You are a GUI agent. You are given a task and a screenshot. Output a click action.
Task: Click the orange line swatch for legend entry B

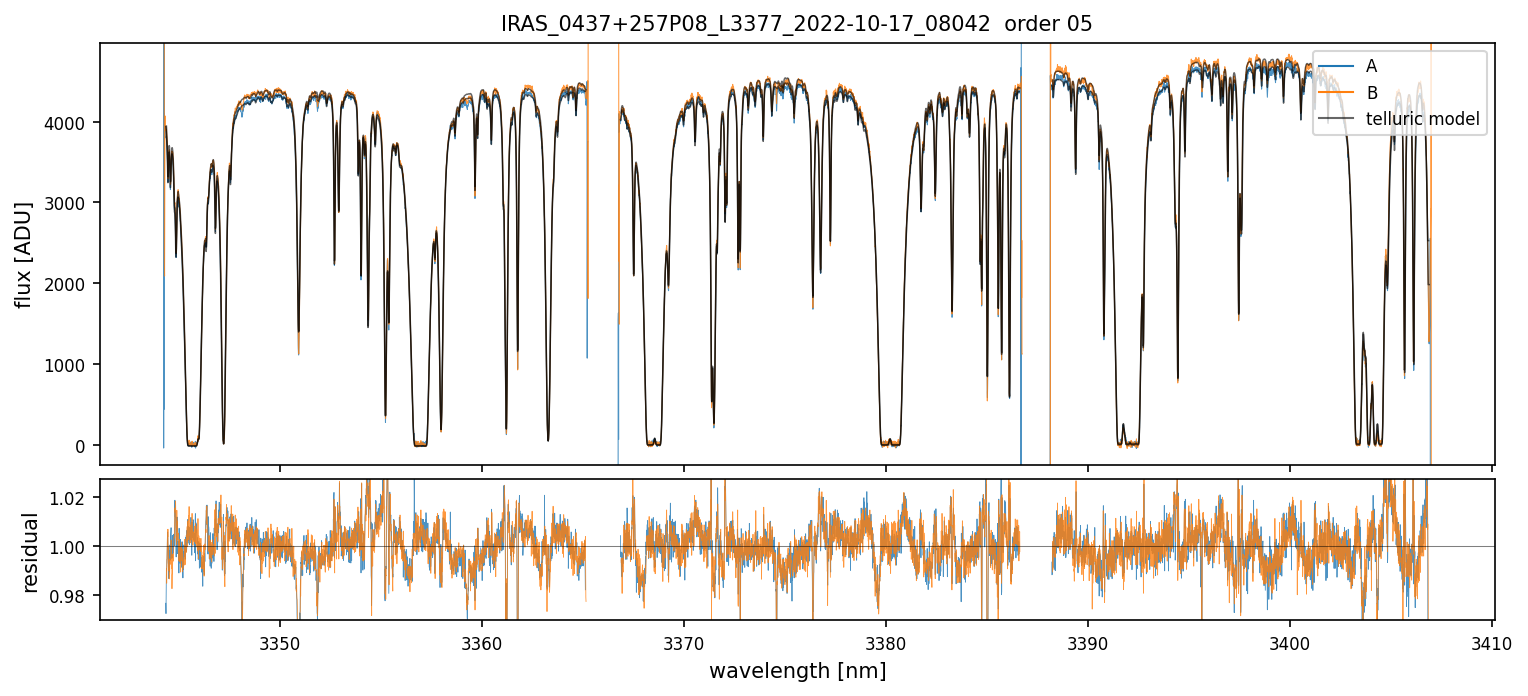[1336, 93]
